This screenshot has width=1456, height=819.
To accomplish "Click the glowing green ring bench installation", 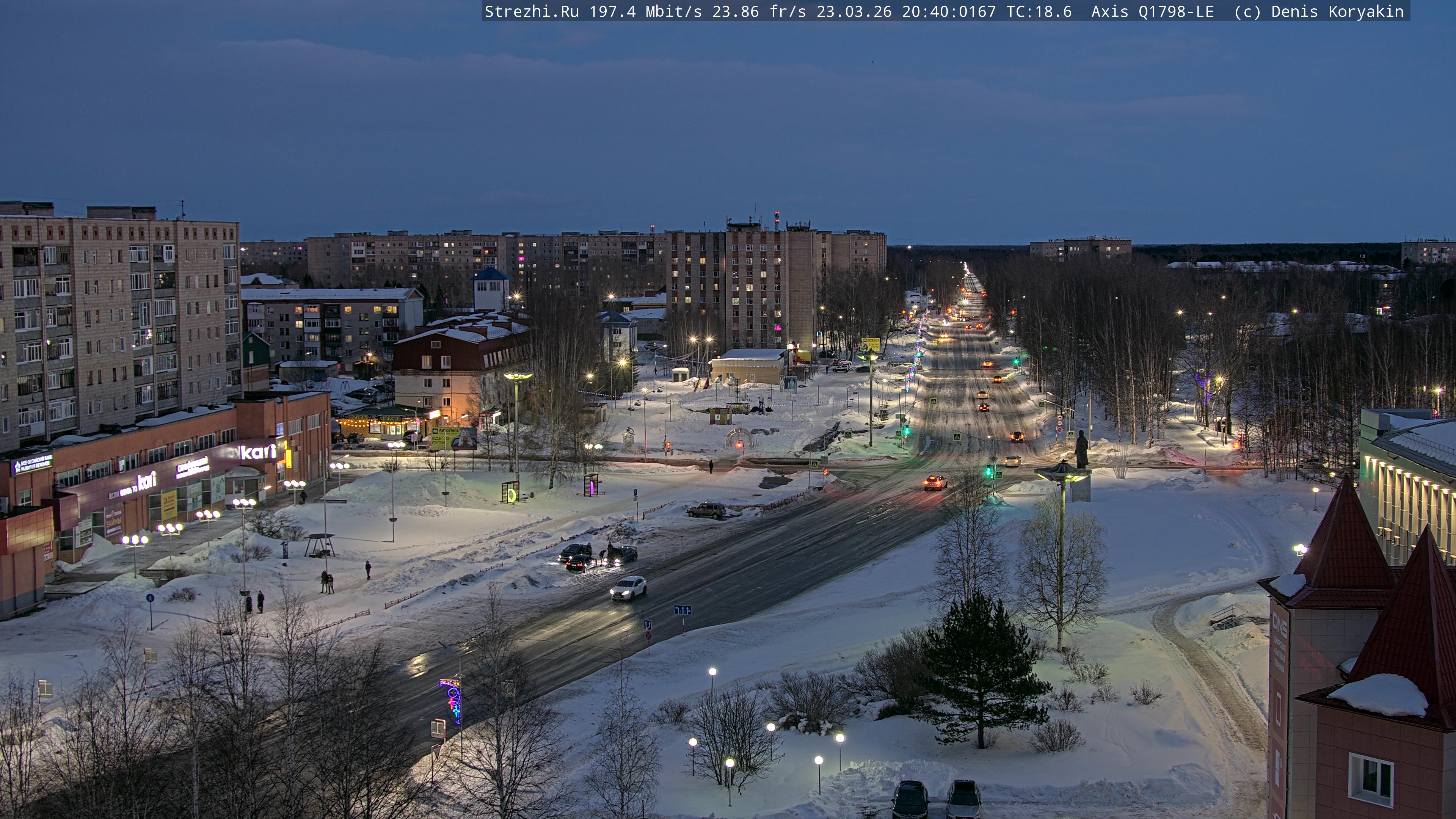I will coord(511,495).
